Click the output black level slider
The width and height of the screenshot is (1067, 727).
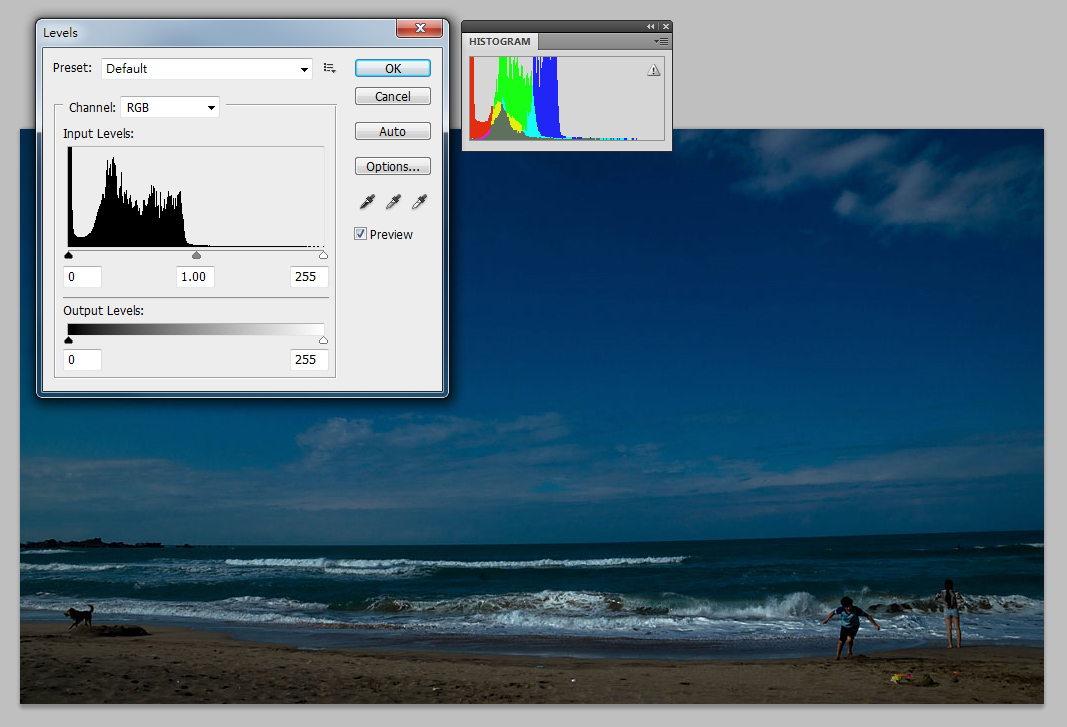(68, 340)
